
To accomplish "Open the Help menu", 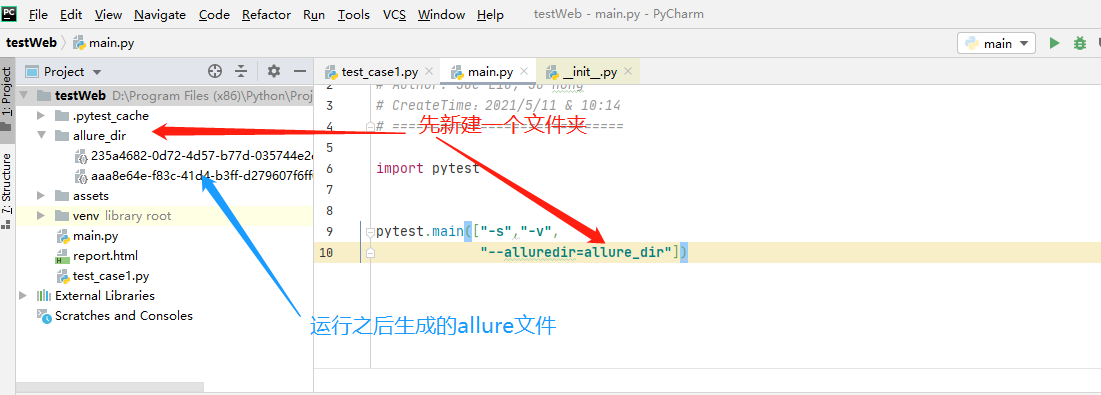I will (490, 14).
